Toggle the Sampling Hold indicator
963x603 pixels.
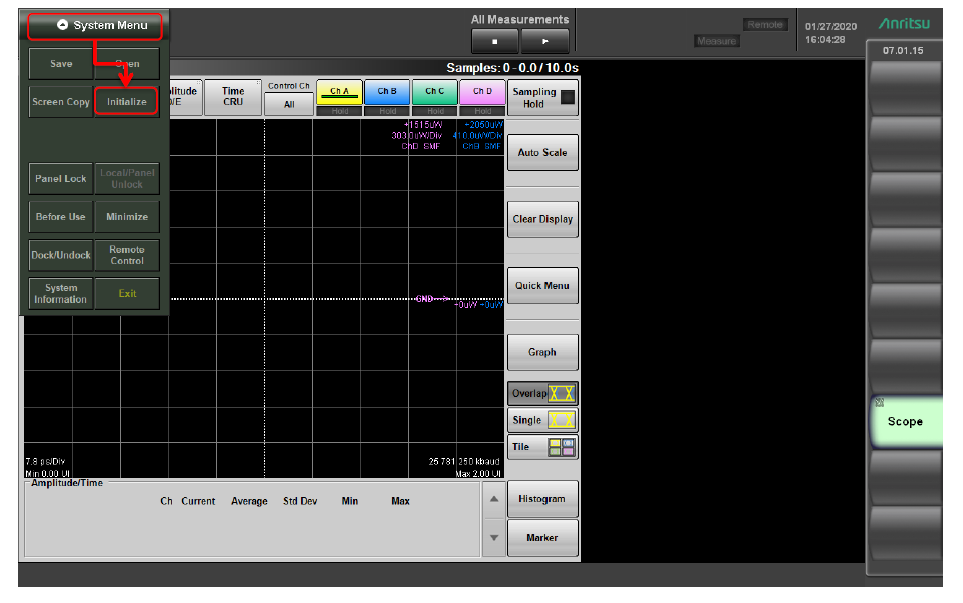click(568, 97)
